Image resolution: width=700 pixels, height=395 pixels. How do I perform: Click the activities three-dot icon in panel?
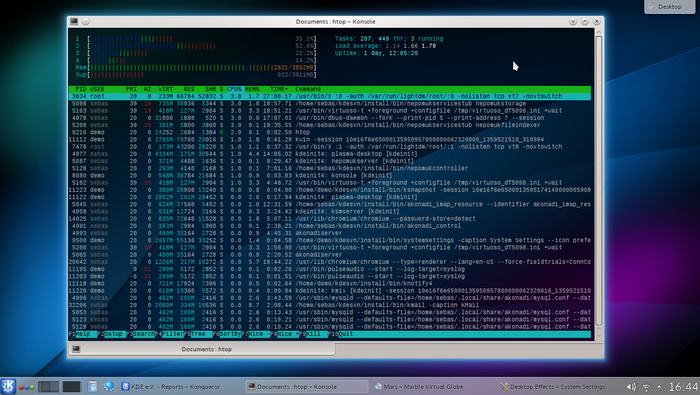coord(26,387)
